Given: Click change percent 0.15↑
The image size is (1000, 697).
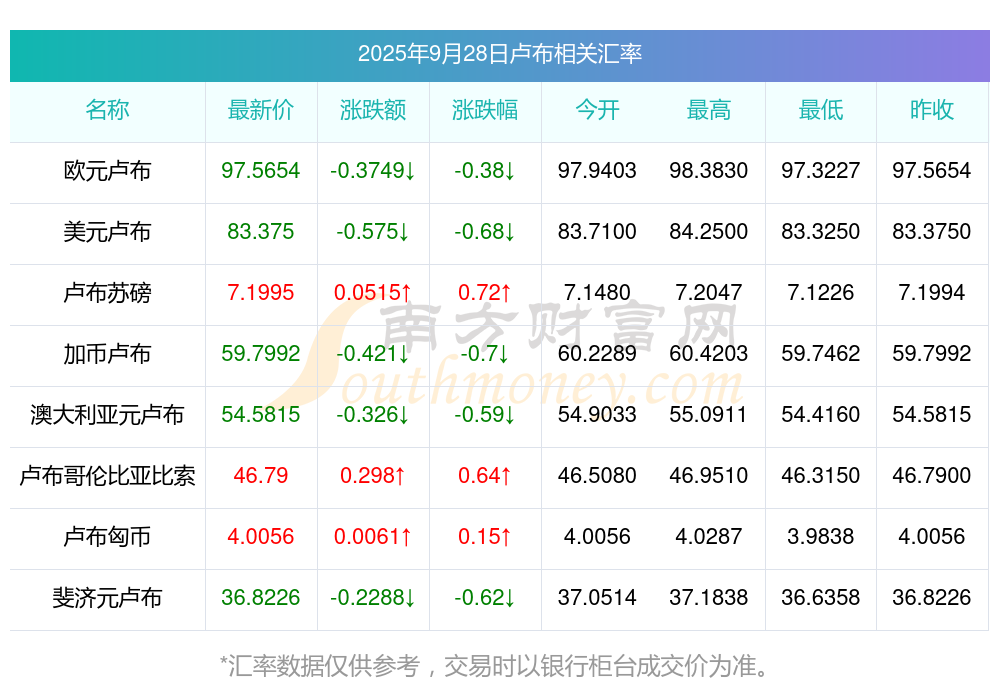Looking at the screenshot, I should pyautogui.click(x=485, y=536).
